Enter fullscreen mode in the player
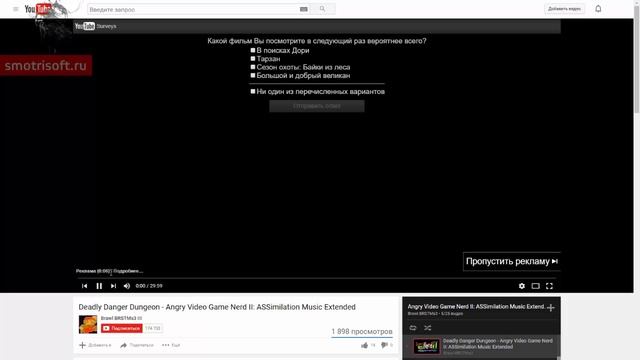This screenshot has width=640, height=360. 549,286
